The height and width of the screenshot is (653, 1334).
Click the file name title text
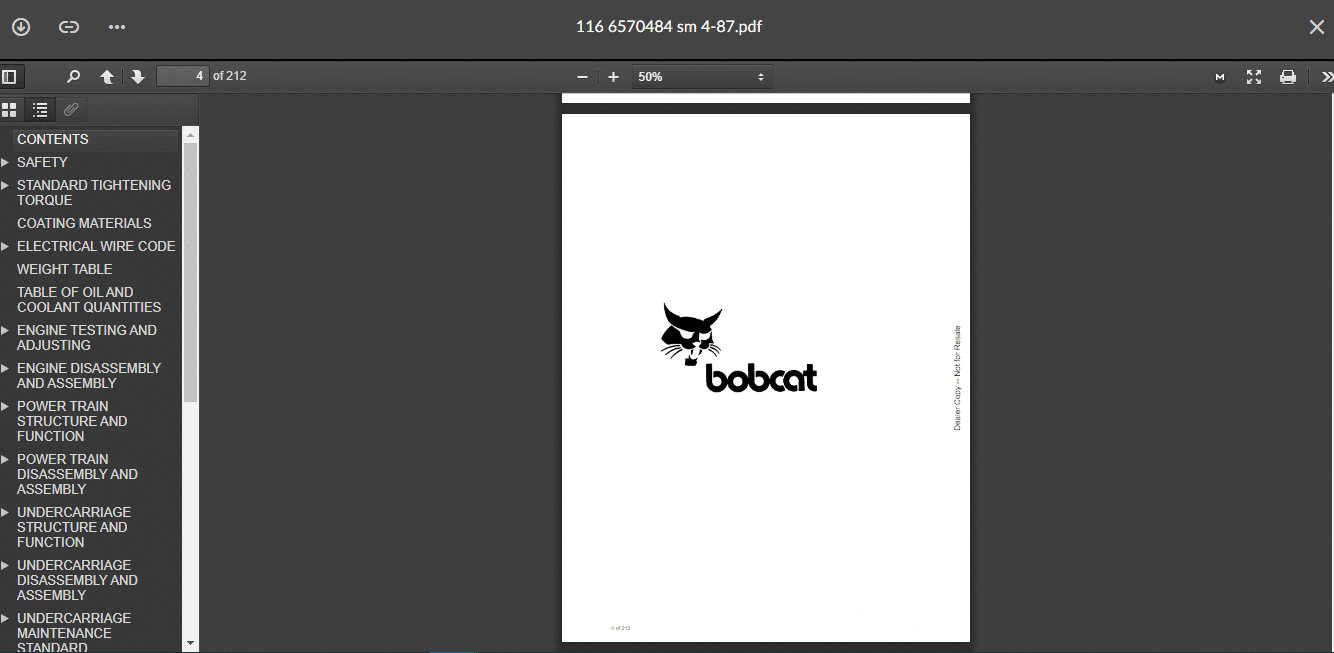[669, 27]
